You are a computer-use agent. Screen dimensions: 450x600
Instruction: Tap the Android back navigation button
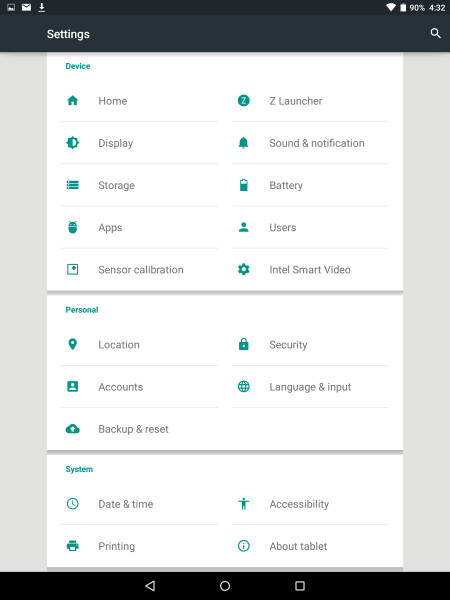(150, 585)
